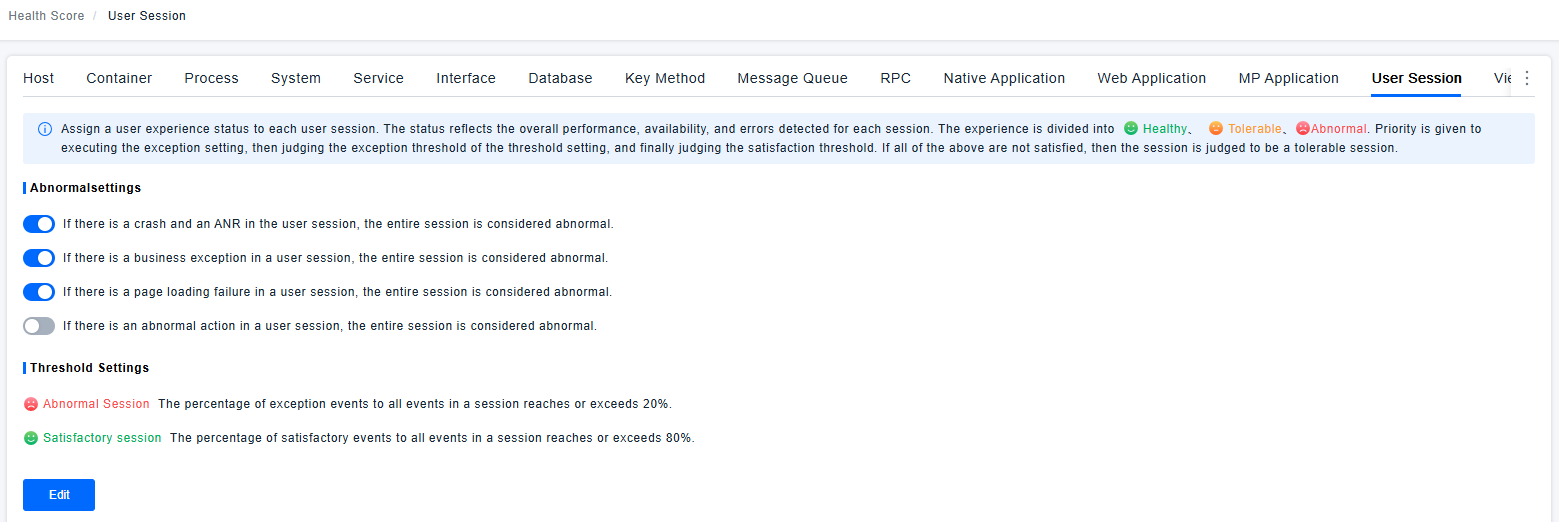Open the Key Method tab

click(665, 78)
